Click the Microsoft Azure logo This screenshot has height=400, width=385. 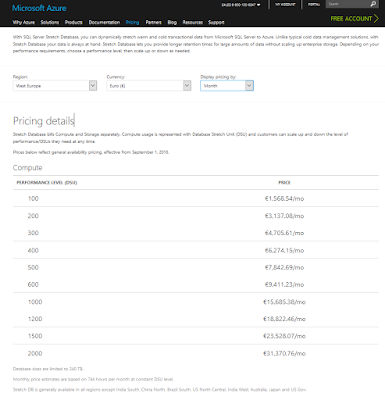pos(39,8)
